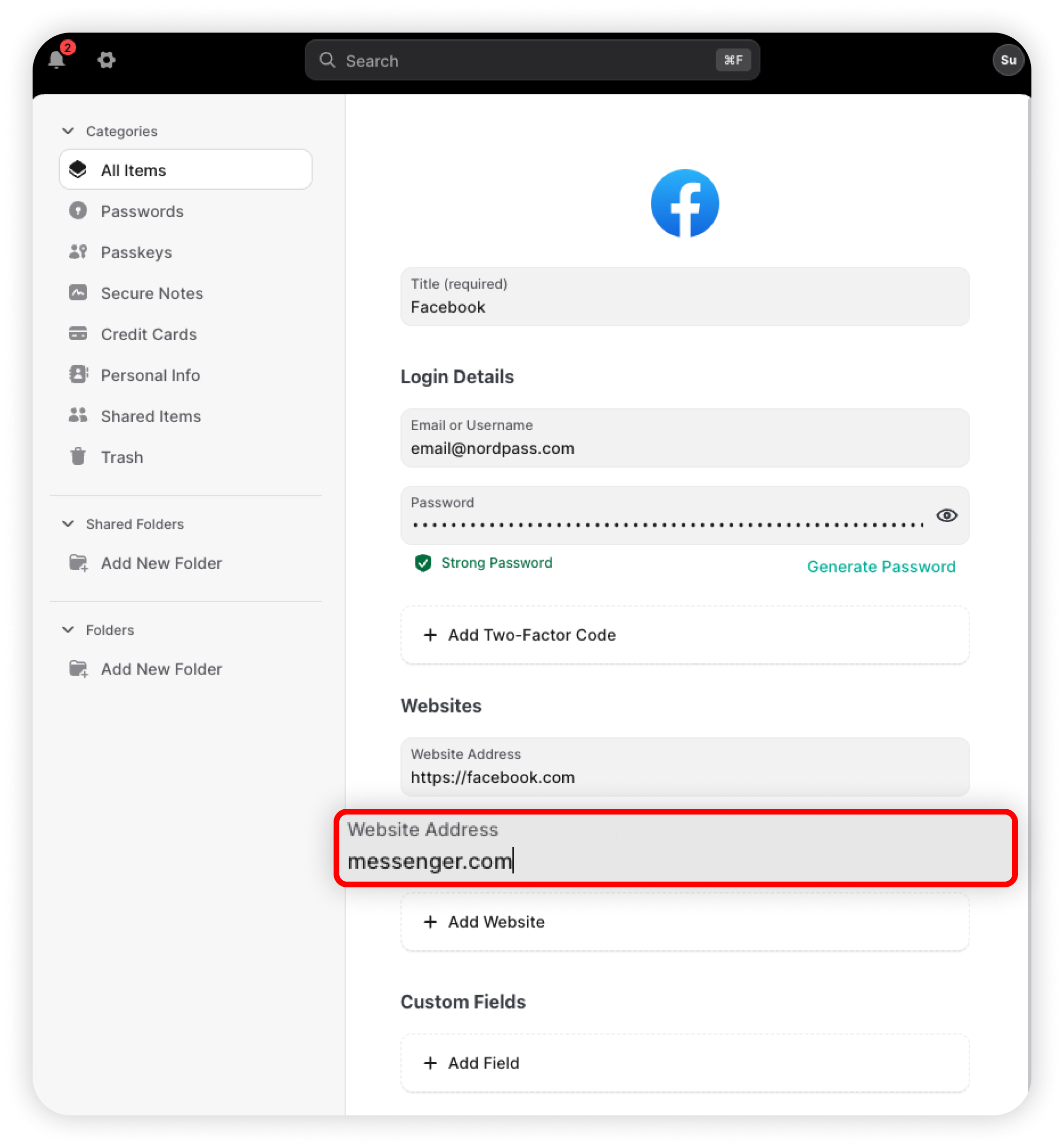This screenshot has height=1148, width=1064.
Task: Click the Personal Info icon
Action: point(78,375)
